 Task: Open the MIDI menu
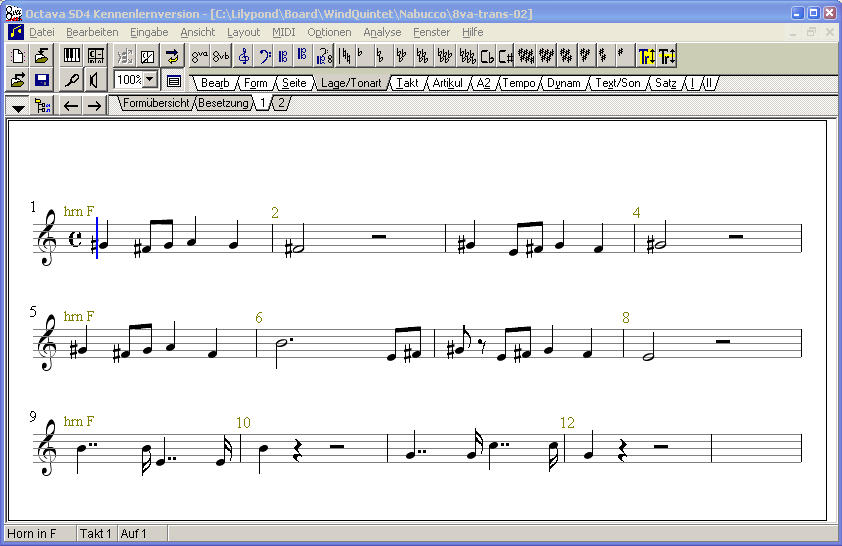pyautogui.click(x=283, y=32)
